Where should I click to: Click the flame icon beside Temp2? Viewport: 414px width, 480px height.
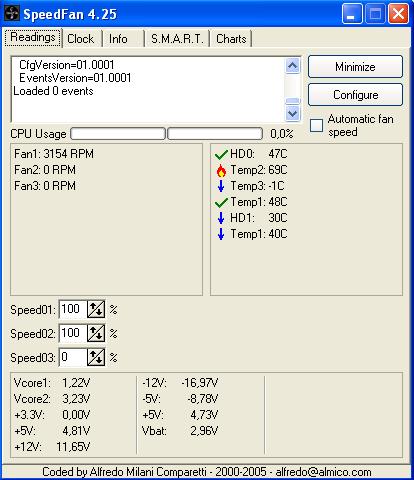click(x=221, y=170)
